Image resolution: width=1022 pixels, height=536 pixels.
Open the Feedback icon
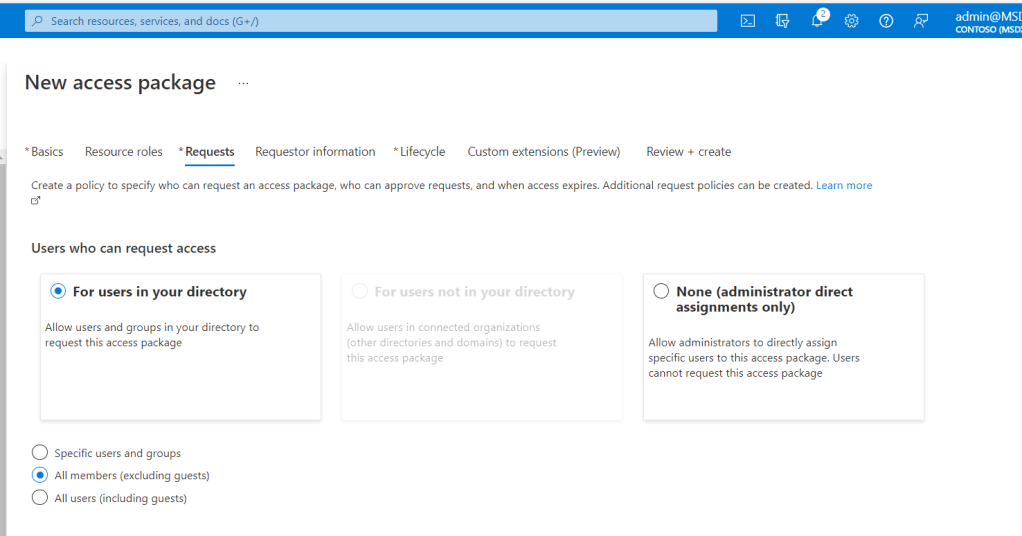click(921, 21)
